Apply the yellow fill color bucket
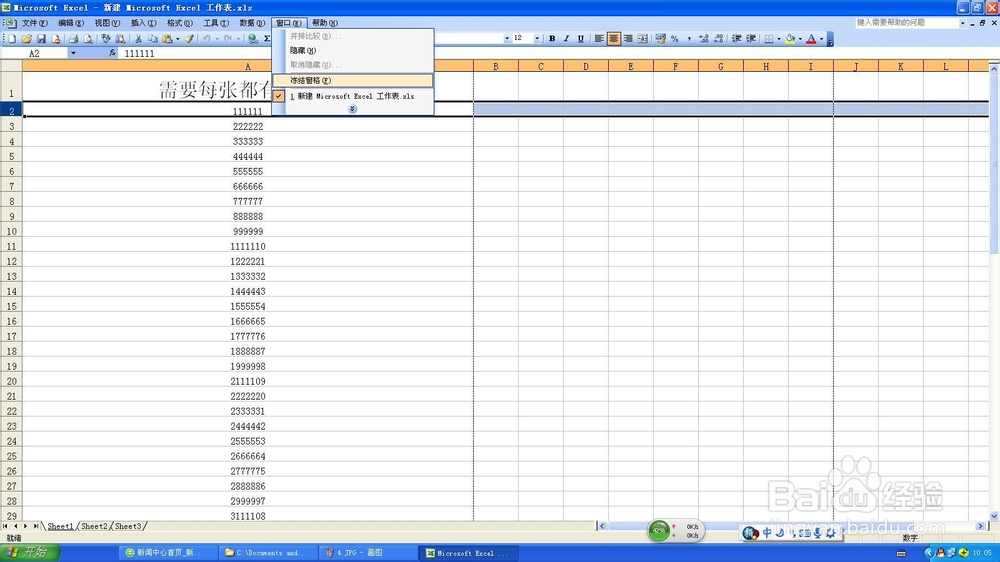The width and height of the screenshot is (1000, 562). pyautogui.click(x=790, y=39)
